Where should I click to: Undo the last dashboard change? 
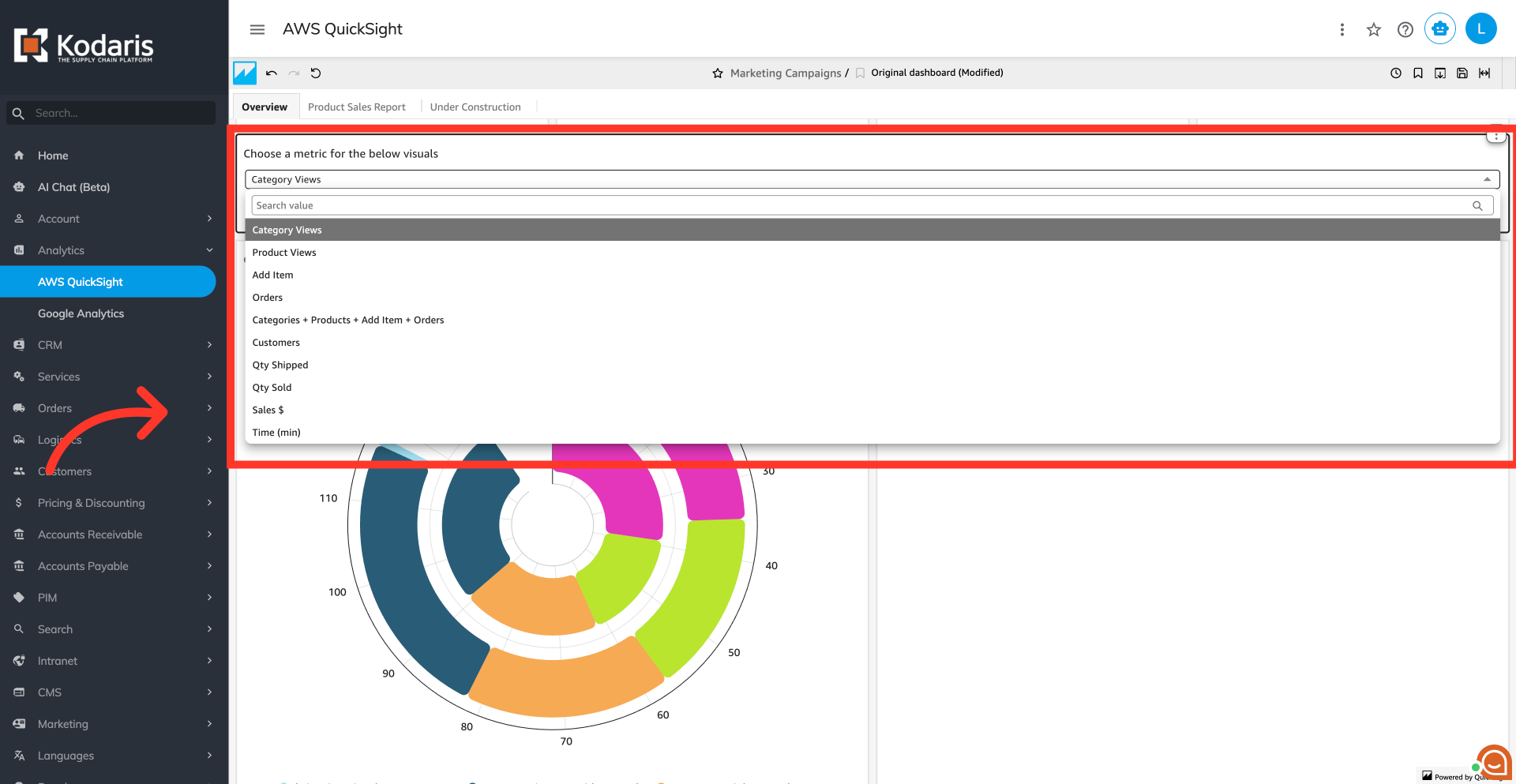272,73
